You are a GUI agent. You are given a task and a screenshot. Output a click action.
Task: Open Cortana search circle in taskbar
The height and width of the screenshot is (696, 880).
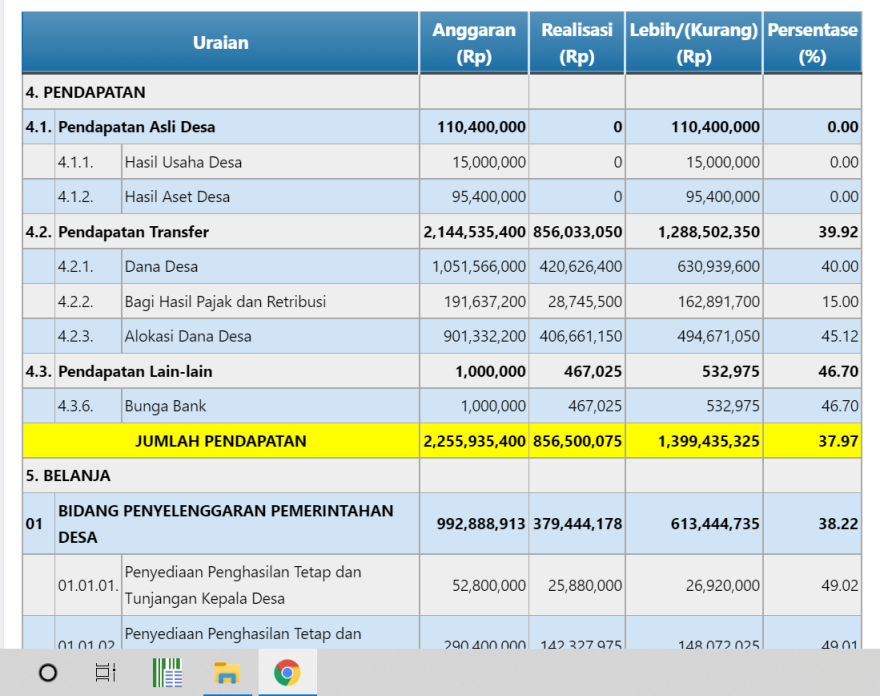pos(48,673)
